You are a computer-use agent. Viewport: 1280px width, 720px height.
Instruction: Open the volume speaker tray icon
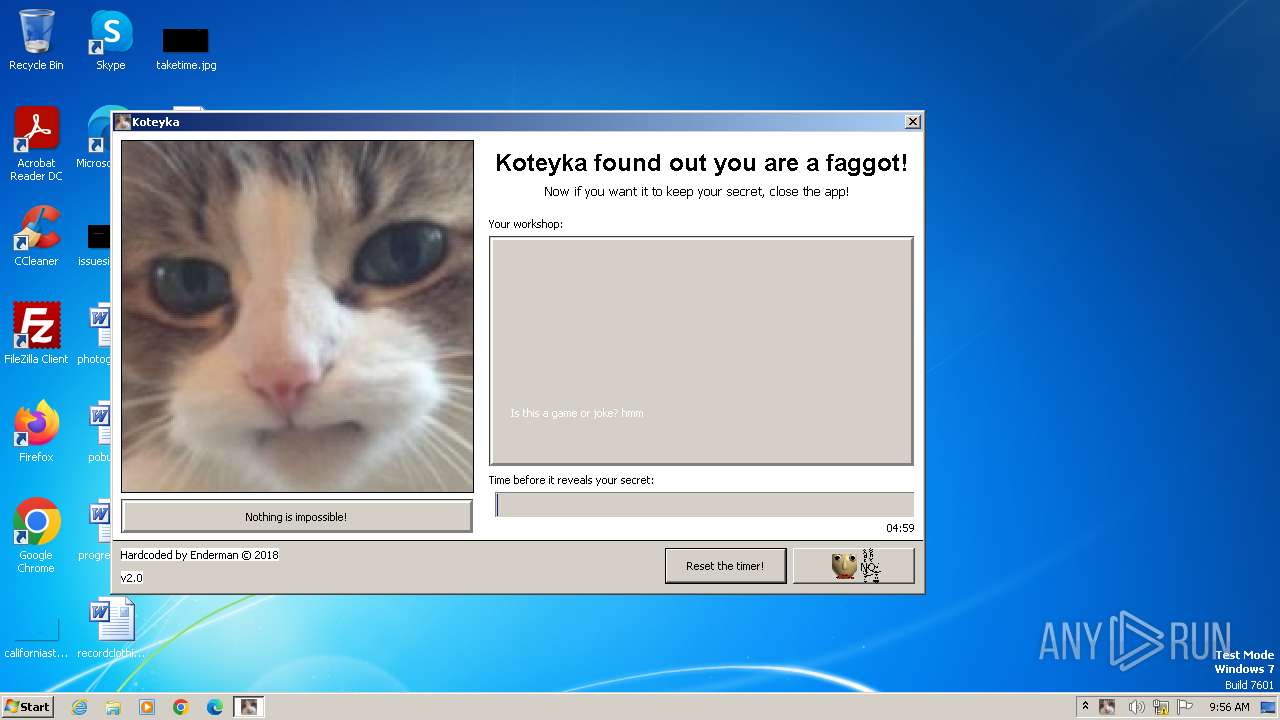pyautogui.click(x=1136, y=707)
